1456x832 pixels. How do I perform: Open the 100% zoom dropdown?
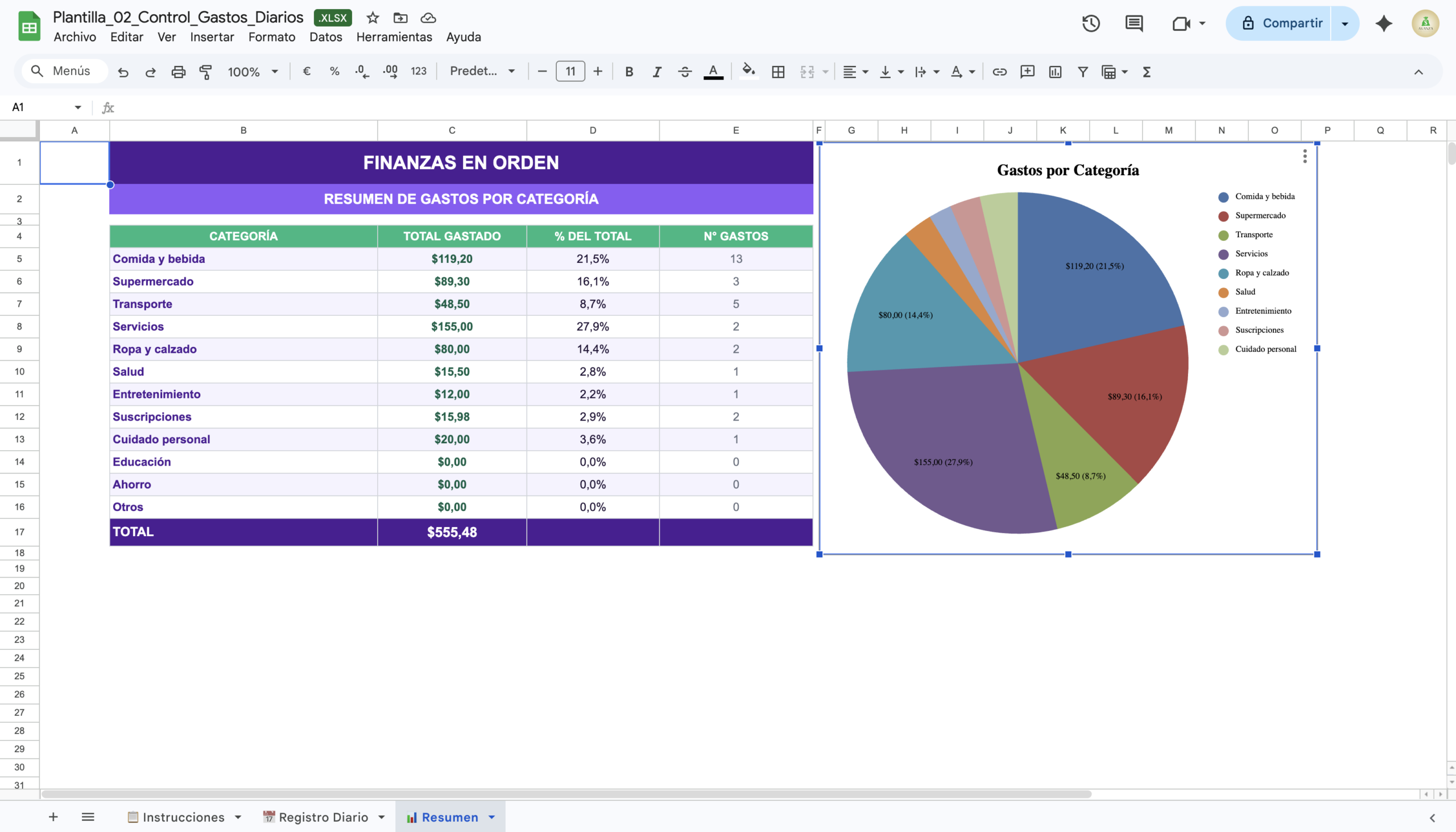coord(253,72)
